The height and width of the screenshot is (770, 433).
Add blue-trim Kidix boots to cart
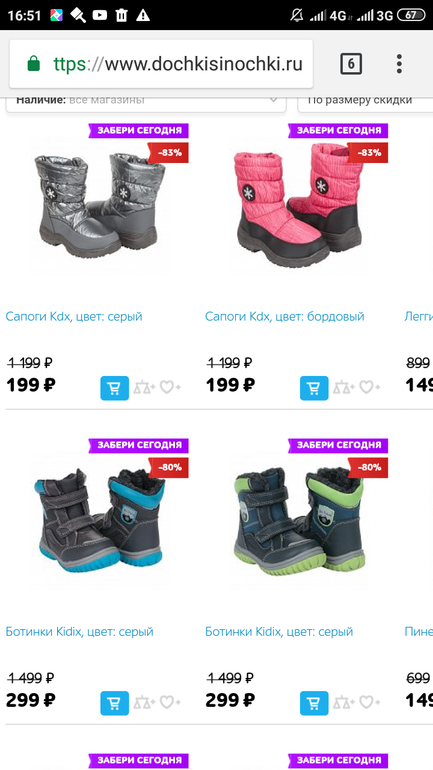(x=115, y=703)
